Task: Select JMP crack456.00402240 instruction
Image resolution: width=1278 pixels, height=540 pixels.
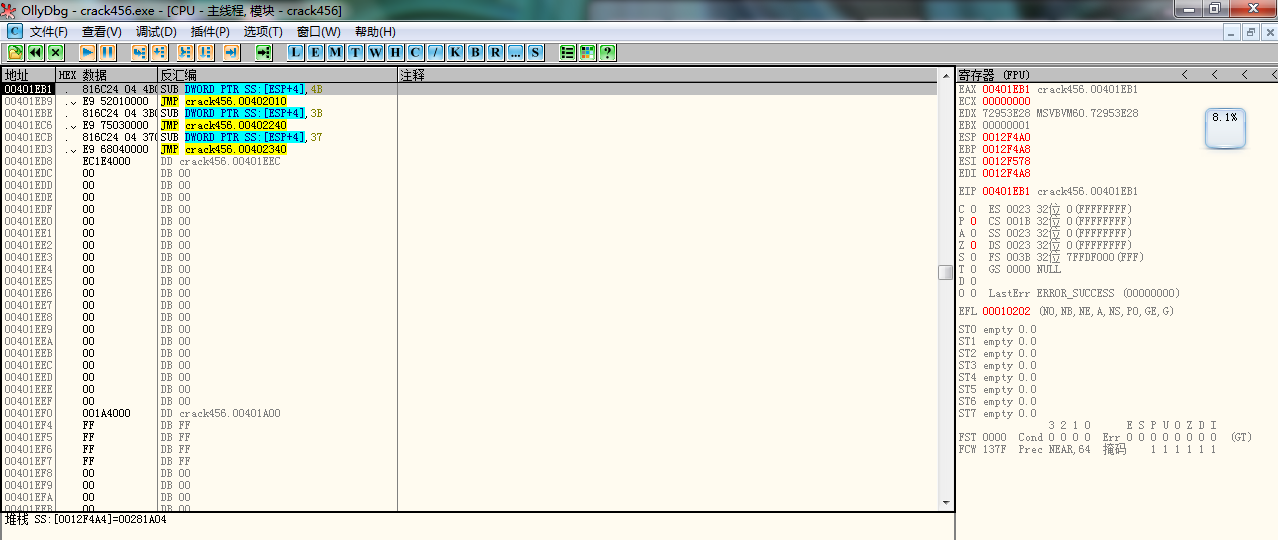Action: pos(224,125)
